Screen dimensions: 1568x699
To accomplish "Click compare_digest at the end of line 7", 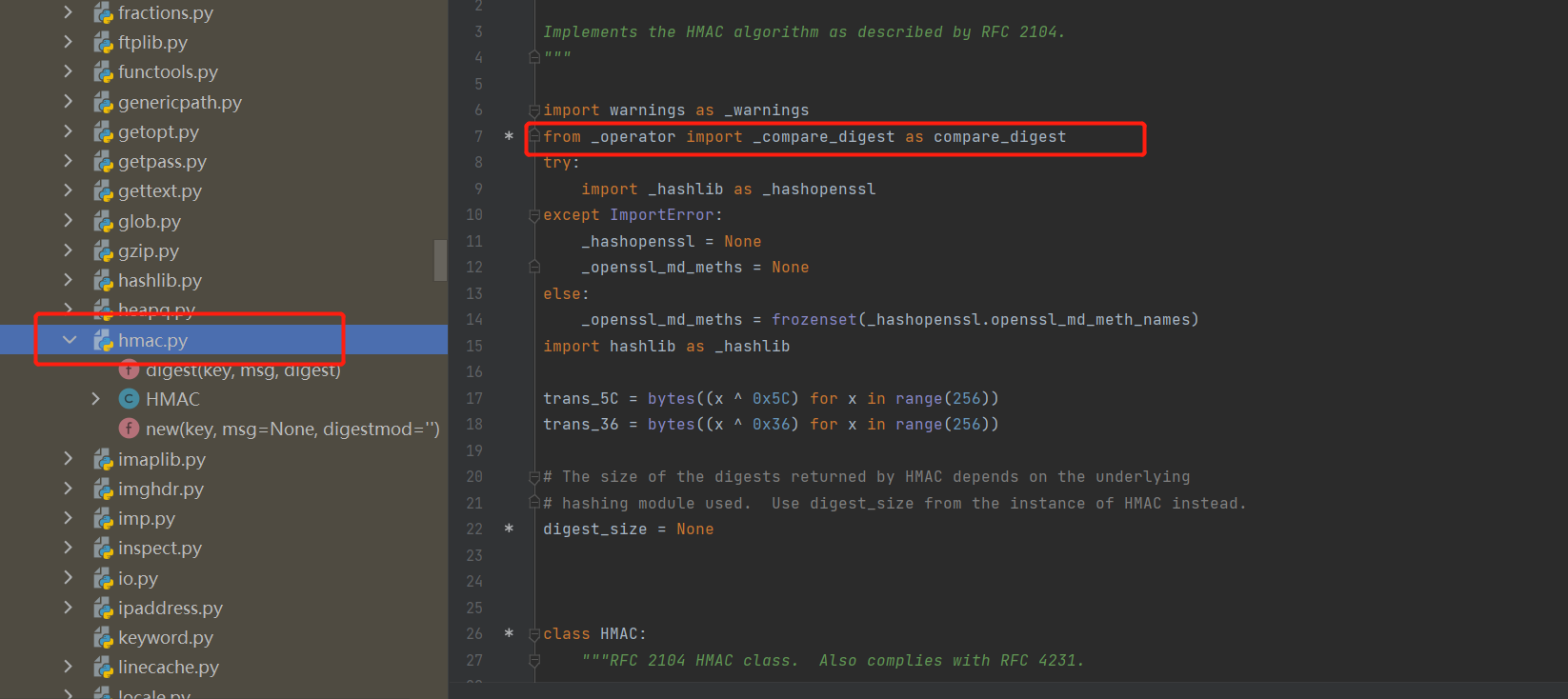I will [x=999, y=137].
